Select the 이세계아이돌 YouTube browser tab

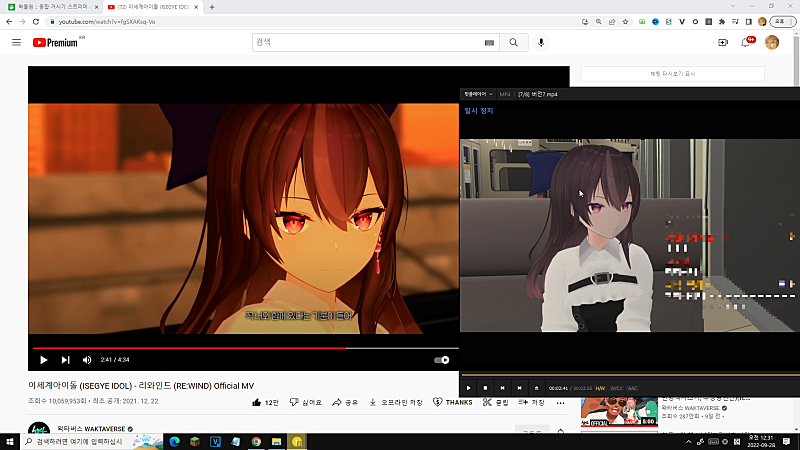click(x=152, y=7)
